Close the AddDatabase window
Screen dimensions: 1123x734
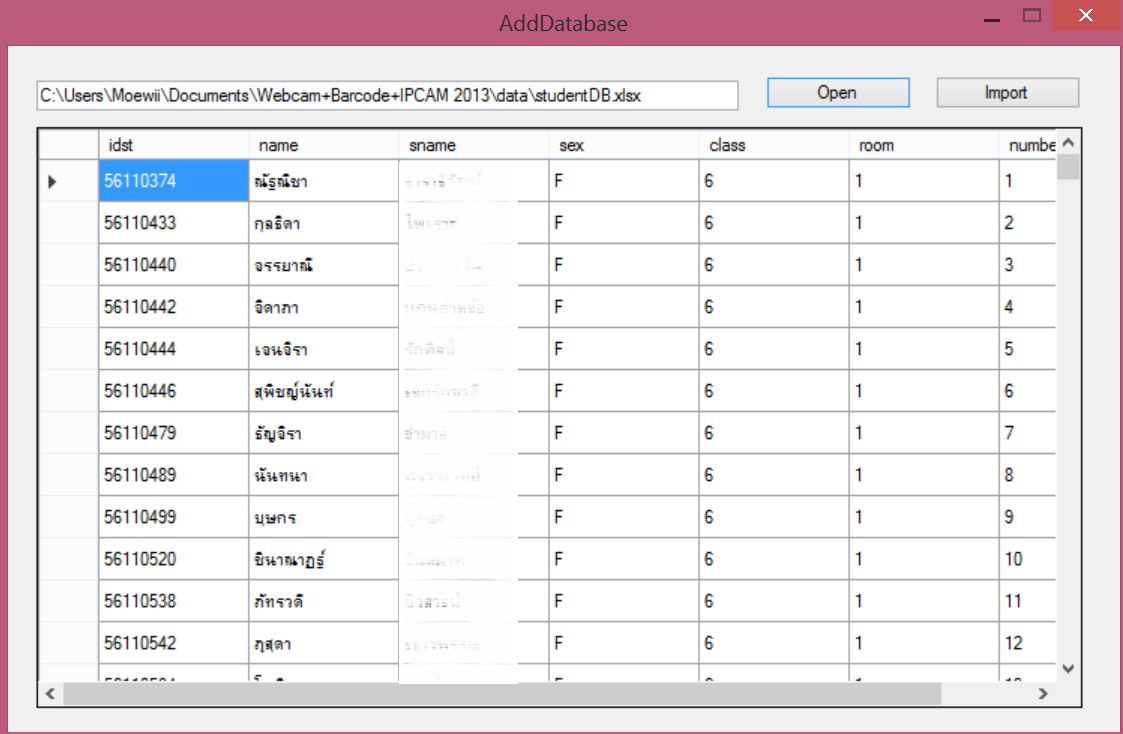coord(1084,16)
